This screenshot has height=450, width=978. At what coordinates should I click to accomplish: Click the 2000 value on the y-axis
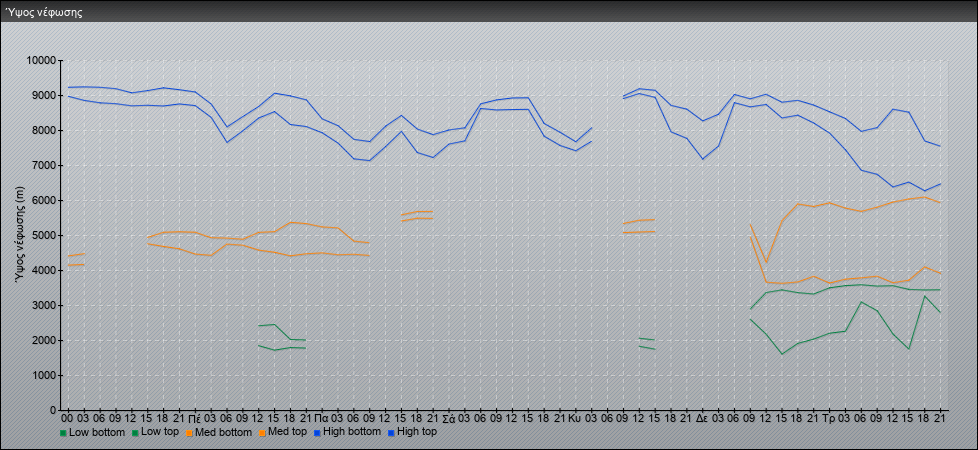44,340
